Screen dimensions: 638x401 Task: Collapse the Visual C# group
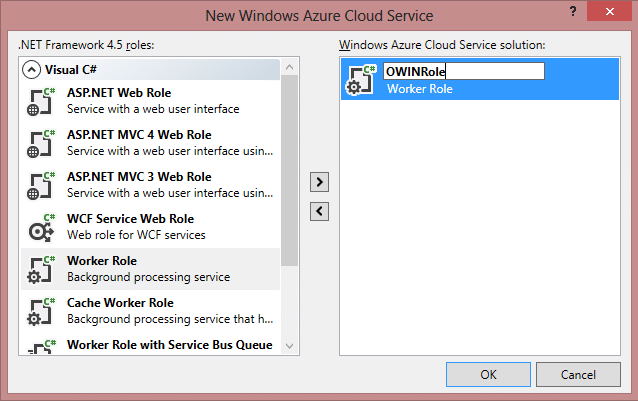point(31,70)
